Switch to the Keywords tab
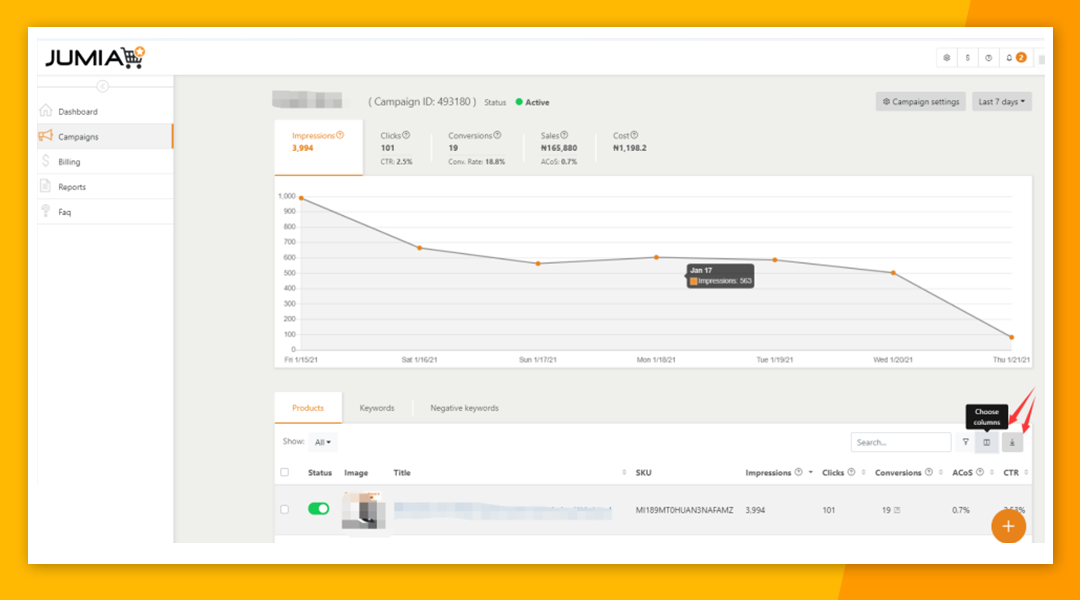Screen dimensions: 1080x600 pyautogui.click(x=377, y=408)
